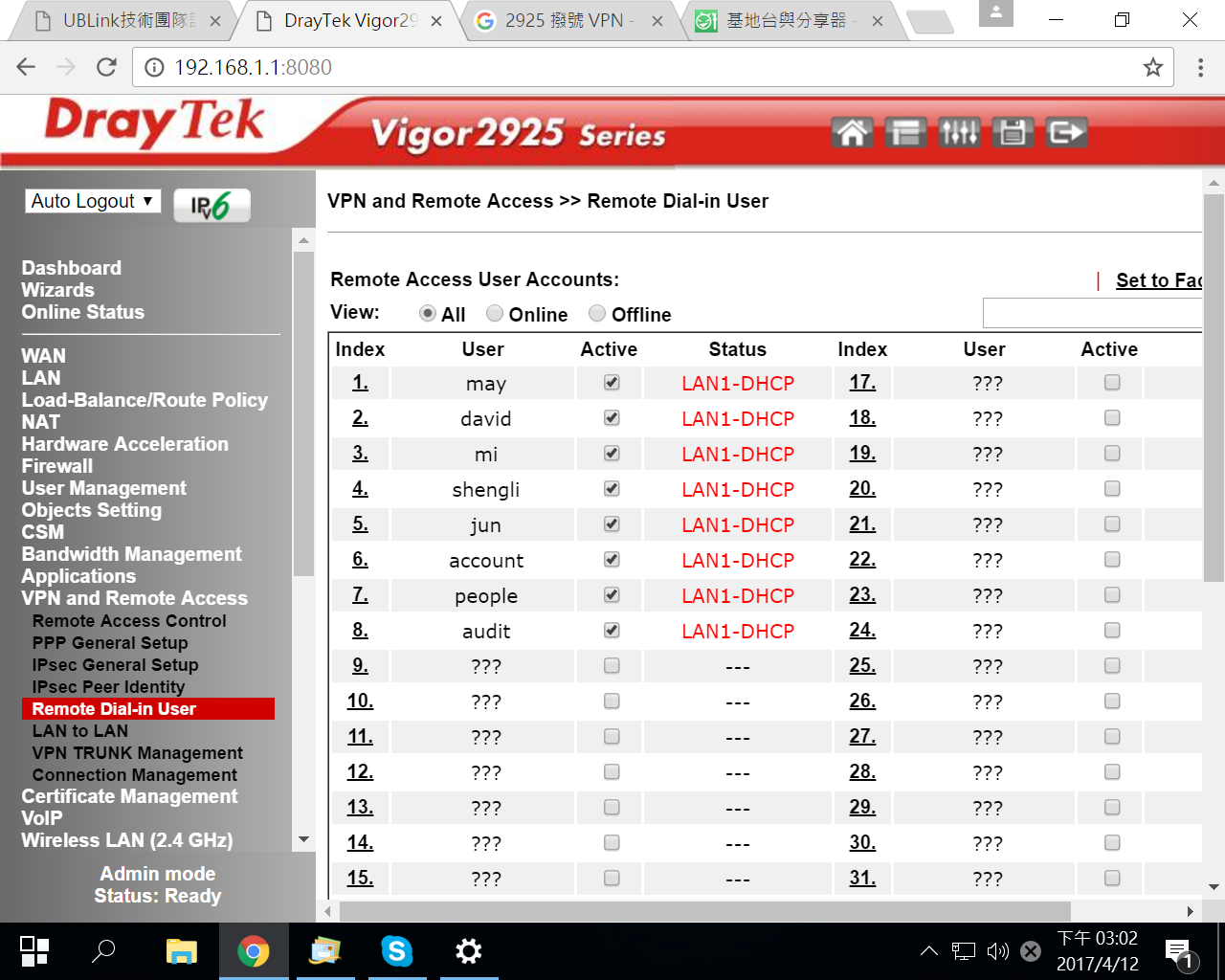
Task: Reload the router page
Action: [x=106, y=67]
